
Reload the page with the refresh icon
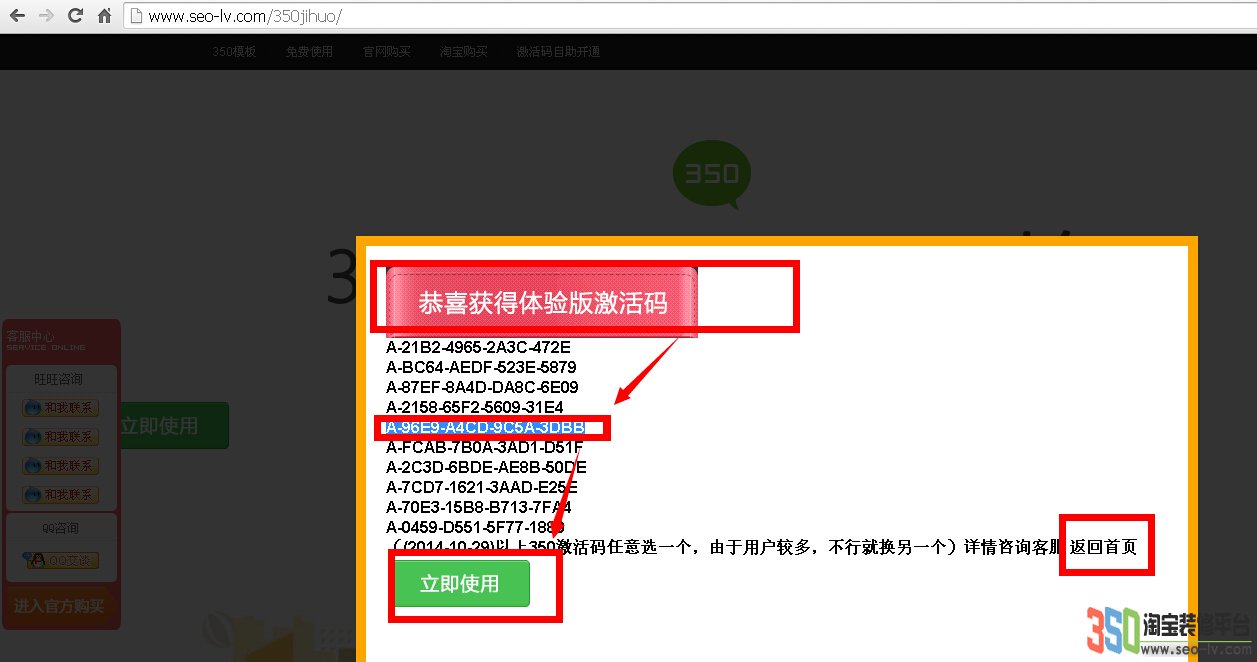coord(75,16)
